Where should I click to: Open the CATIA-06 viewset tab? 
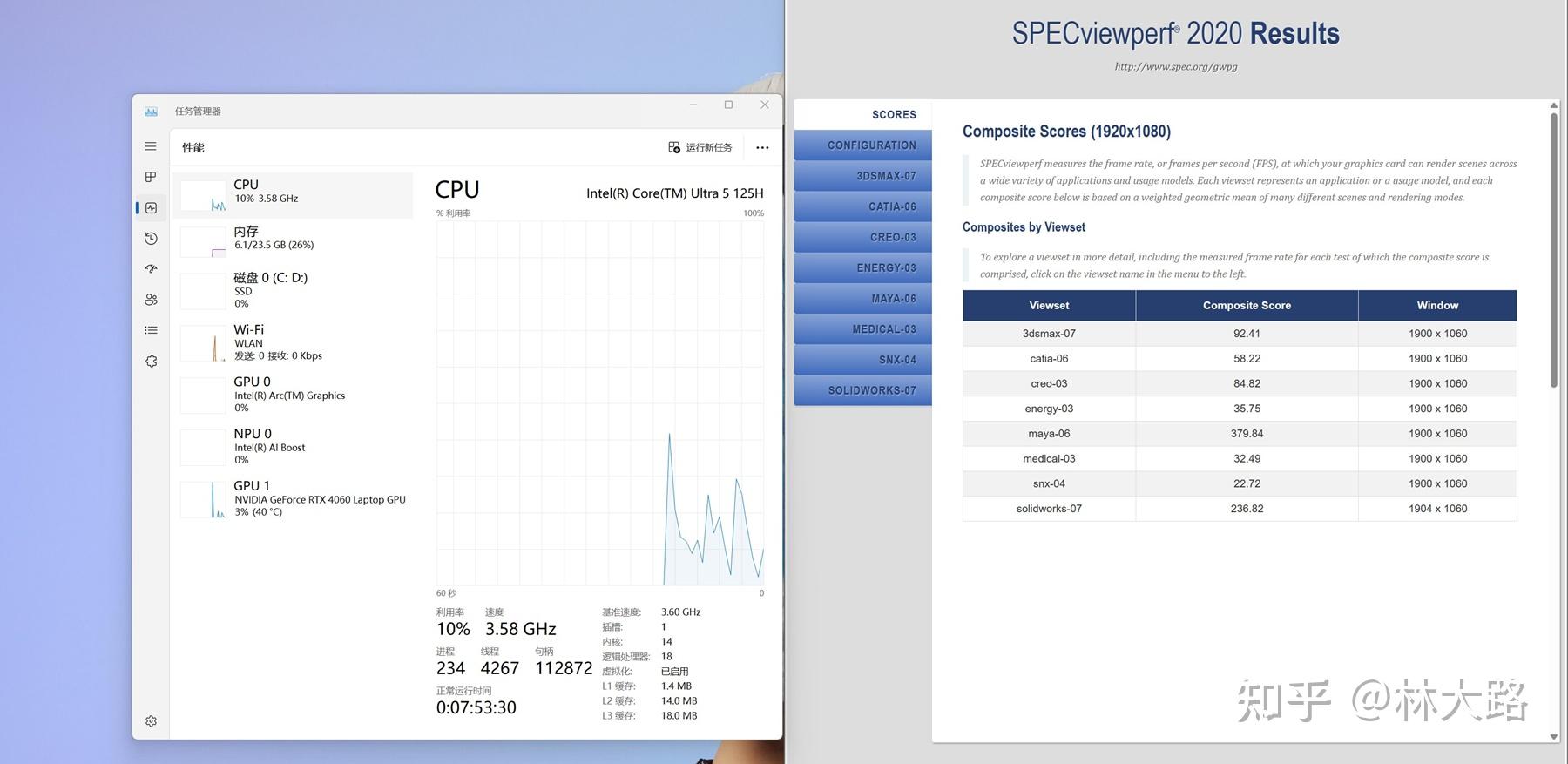(x=863, y=206)
